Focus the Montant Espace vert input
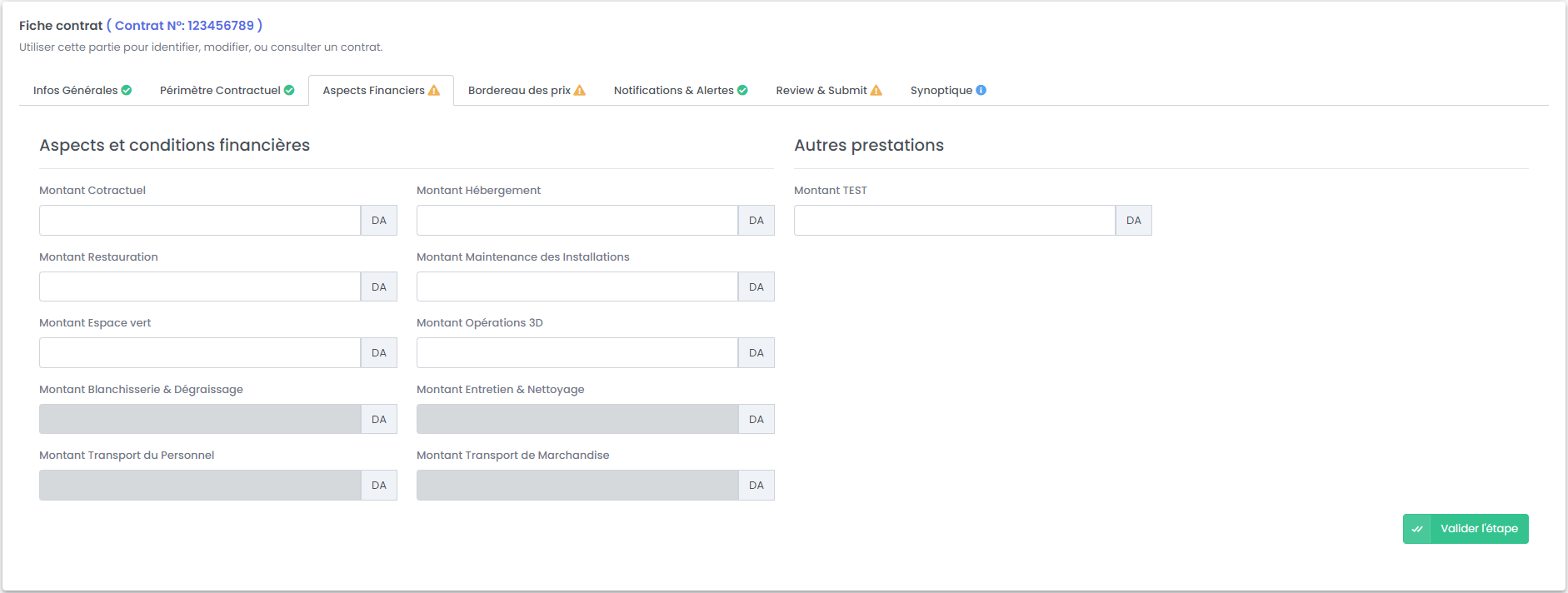Image resolution: width=1568 pixels, height=593 pixels. [200, 353]
